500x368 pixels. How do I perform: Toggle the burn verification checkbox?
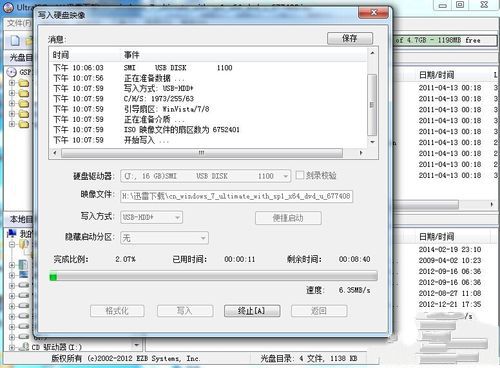(x=300, y=175)
